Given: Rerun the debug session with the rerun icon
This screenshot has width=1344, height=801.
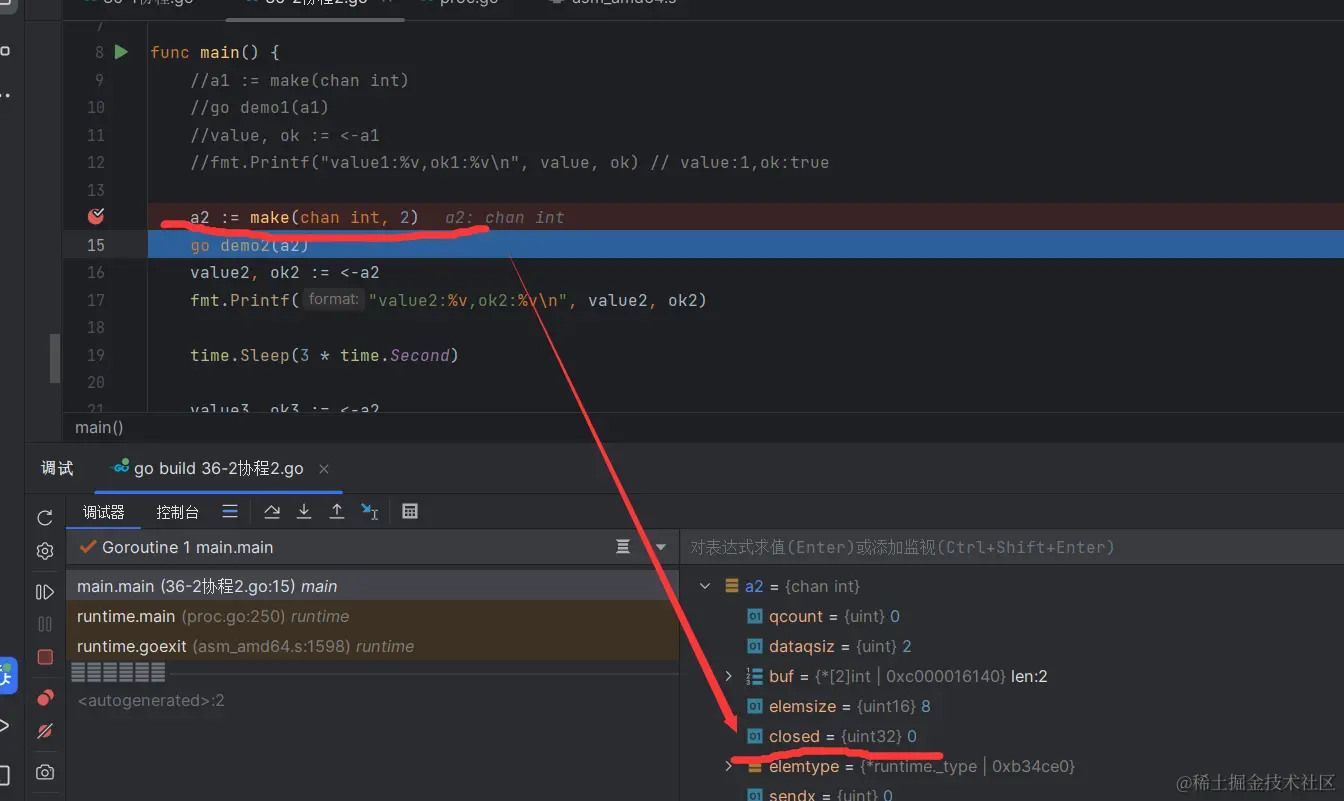Looking at the screenshot, I should (x=45, y=517).
